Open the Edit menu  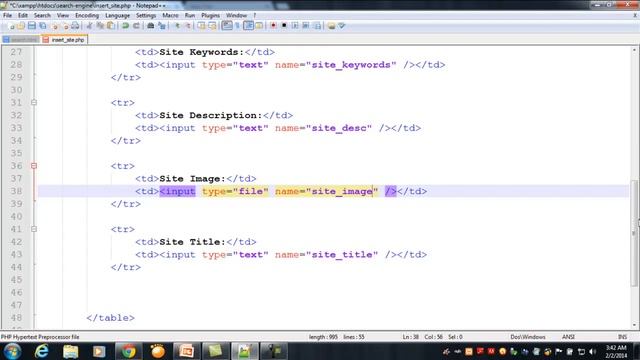tap(23, 16)
